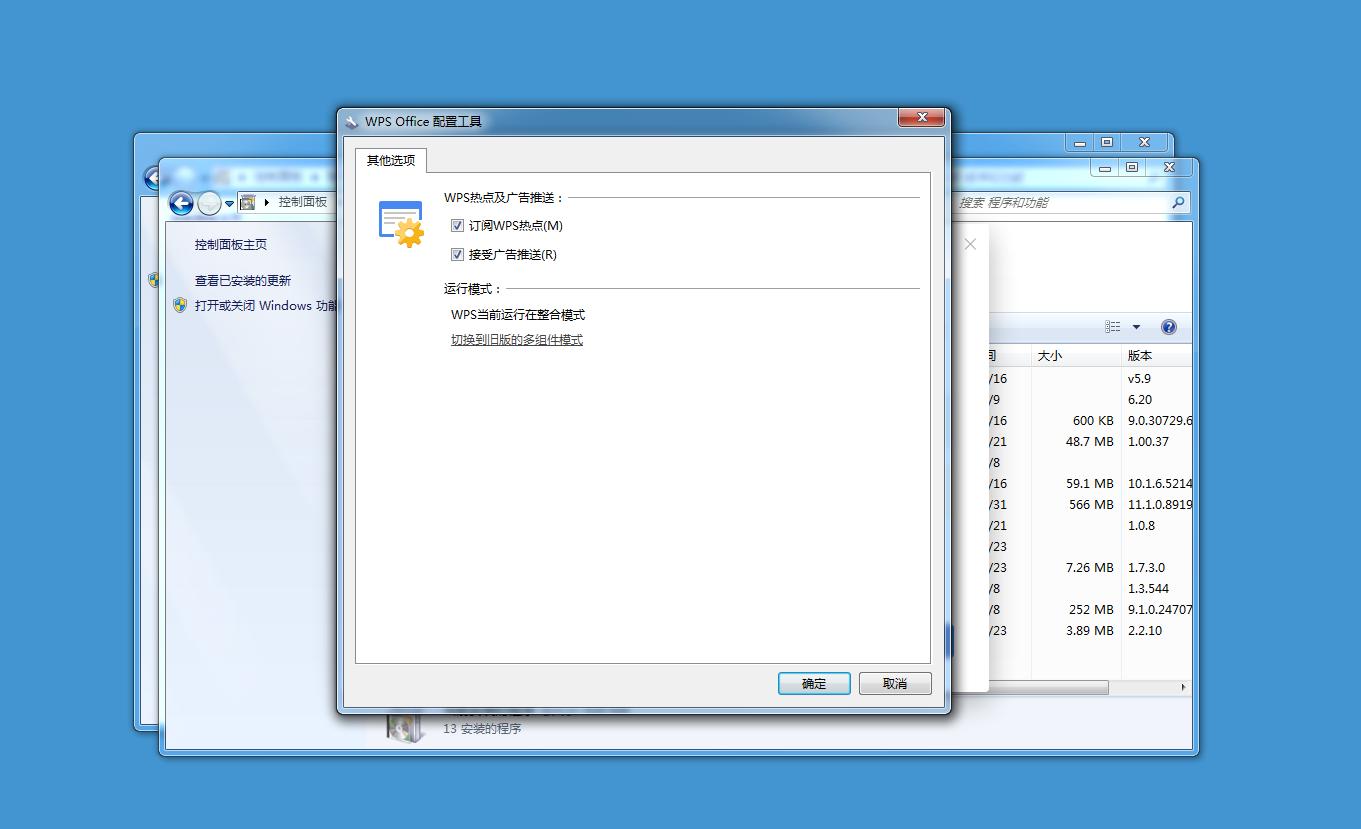This screenshot has height=829, width=1361.
Task: Click the WPS Office icon in the dialog title bar
Action: 352,119
